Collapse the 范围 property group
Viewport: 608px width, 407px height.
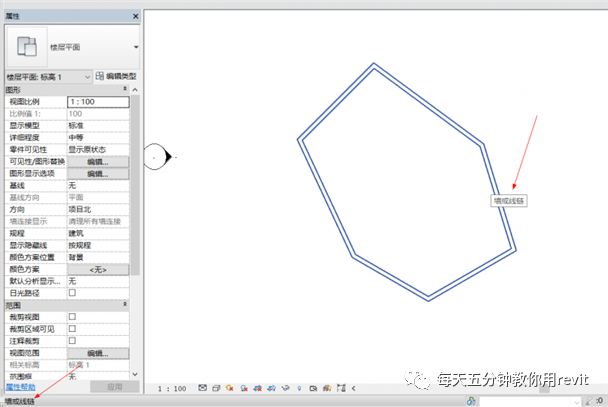tap(125, 305)
